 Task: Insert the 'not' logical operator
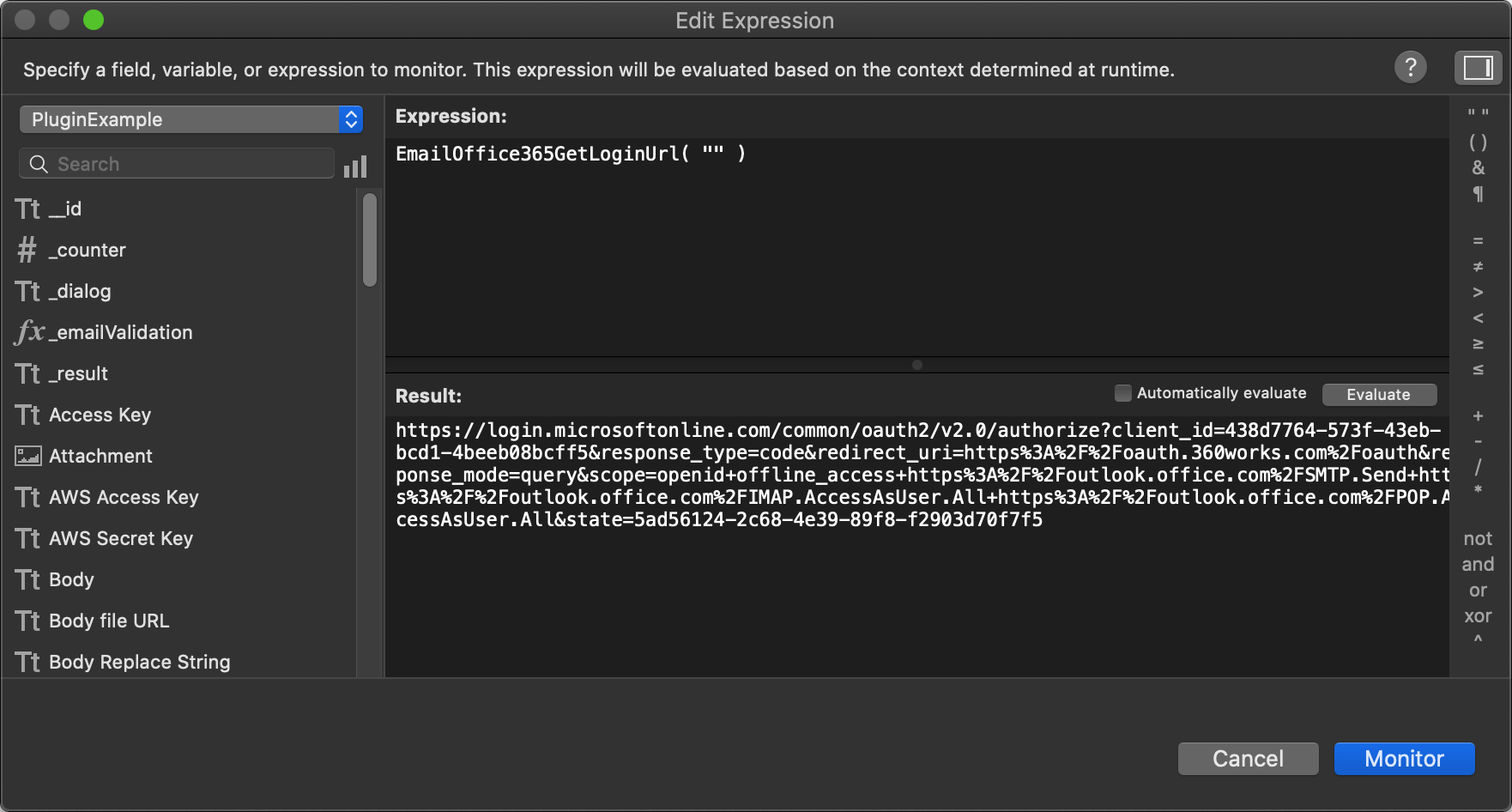coord(1478,539)
